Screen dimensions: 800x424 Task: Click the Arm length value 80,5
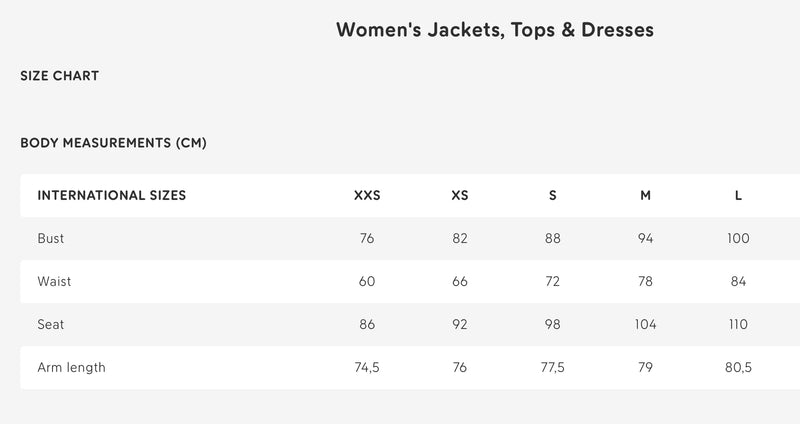(738, 368)
